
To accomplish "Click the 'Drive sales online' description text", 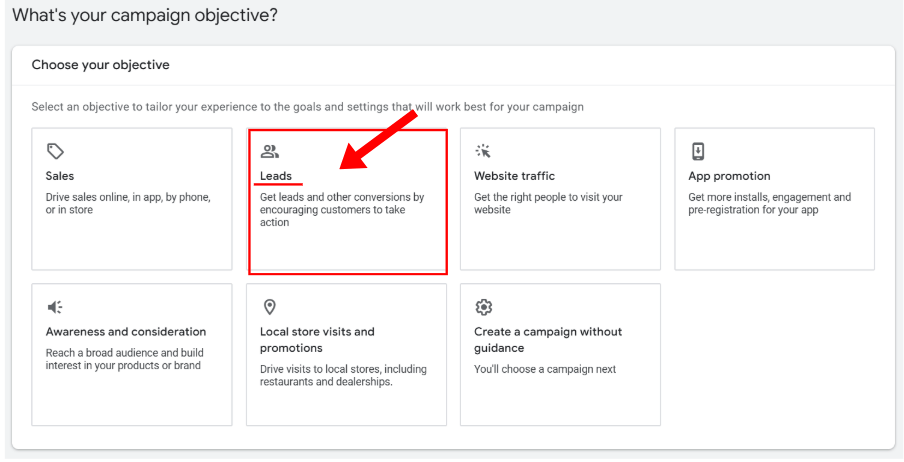I will click(128, 203).
